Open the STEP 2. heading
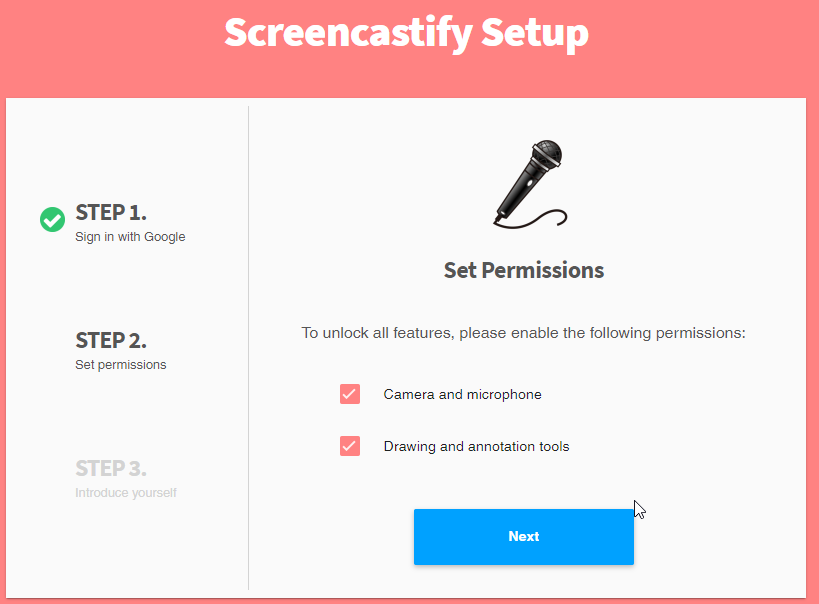 click(111, 340)
